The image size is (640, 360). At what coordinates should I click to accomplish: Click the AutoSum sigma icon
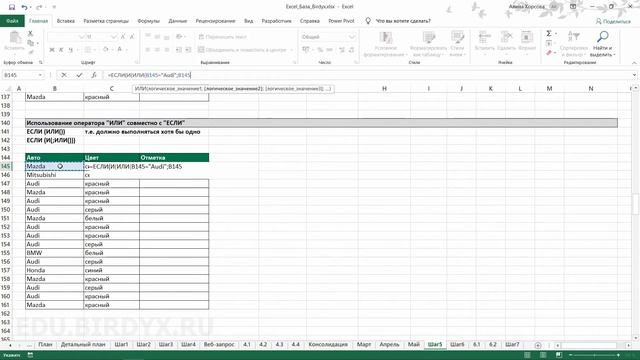[x=549, y=33]
